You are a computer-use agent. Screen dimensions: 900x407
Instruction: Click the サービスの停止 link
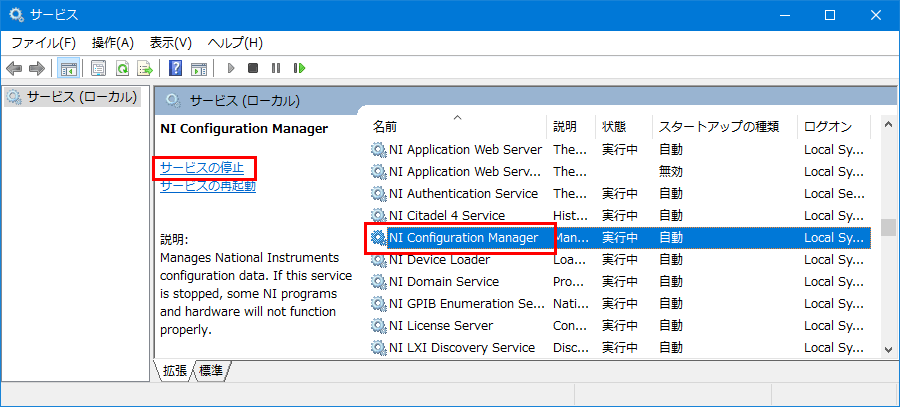pos(202,168)
